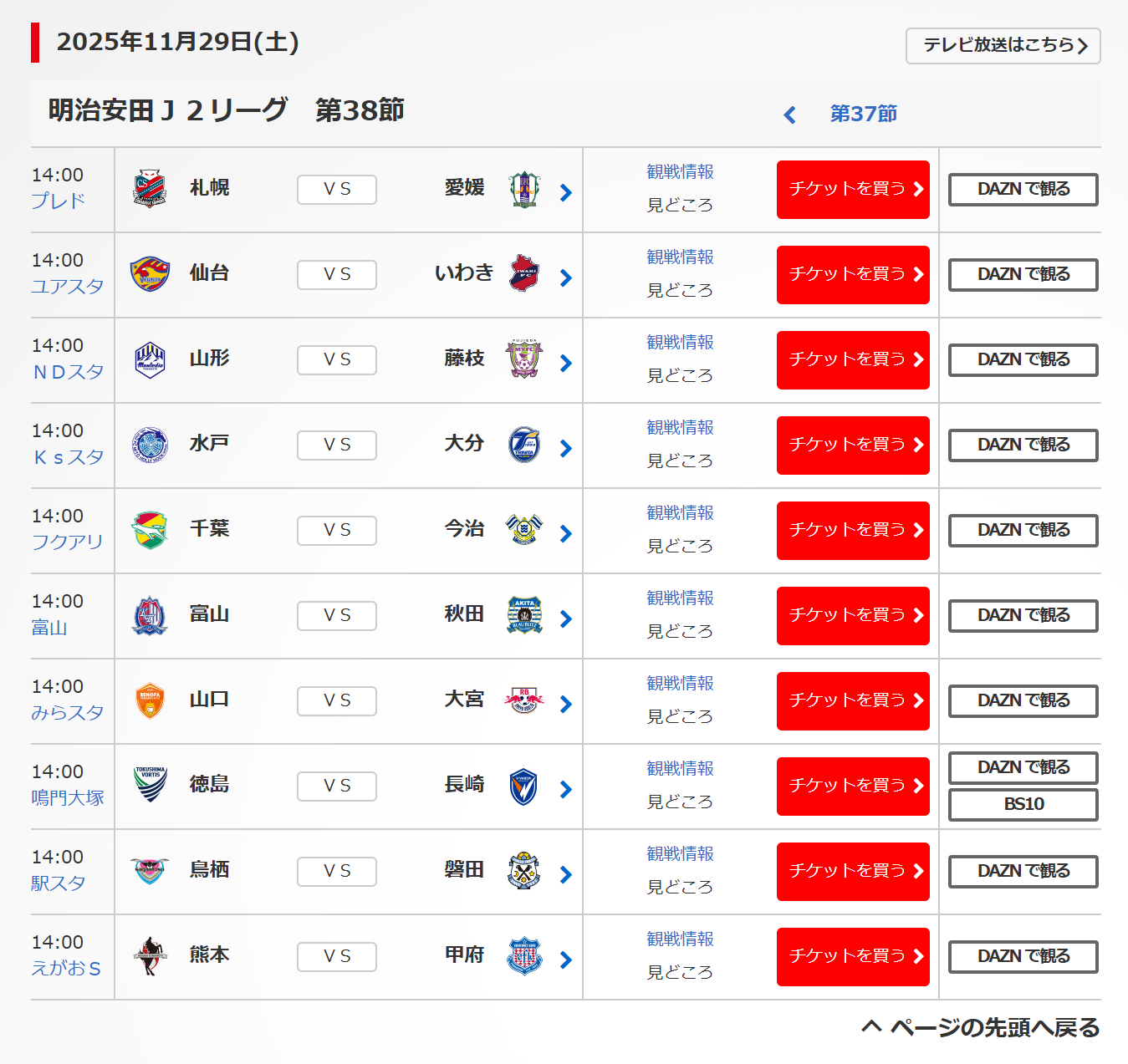Click the Nagasaki team crest icon
This screenshot has height=1064, width=1128.
[x=524, y=787]
